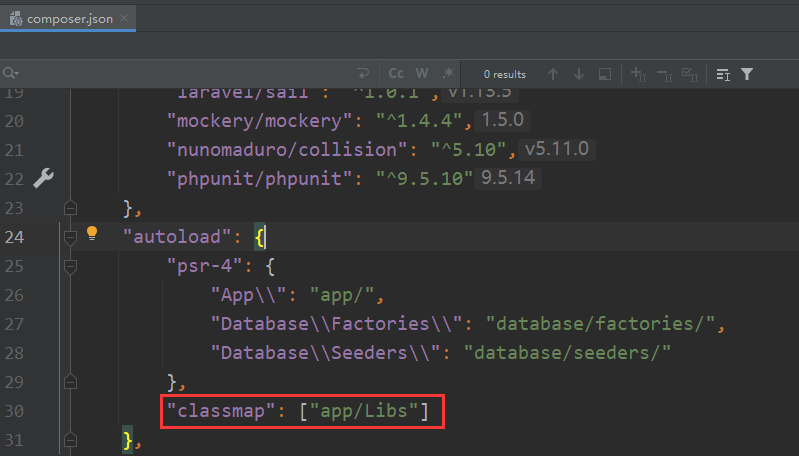Place cursor on "autoload" key
Viewport: 799px width, 456px height.
(178, 237)
